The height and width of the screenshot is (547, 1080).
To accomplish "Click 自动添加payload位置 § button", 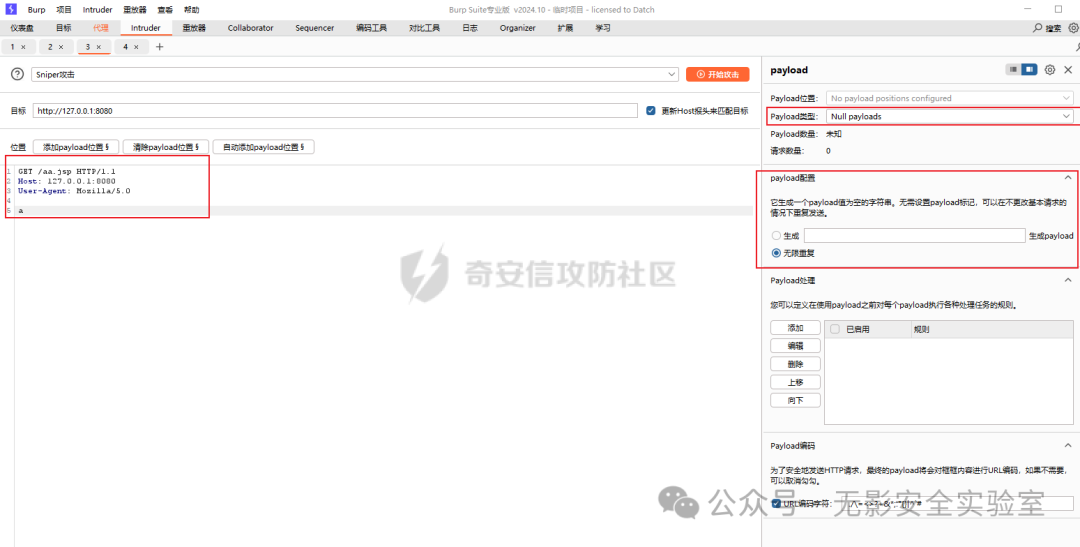I will pos(264,147).
